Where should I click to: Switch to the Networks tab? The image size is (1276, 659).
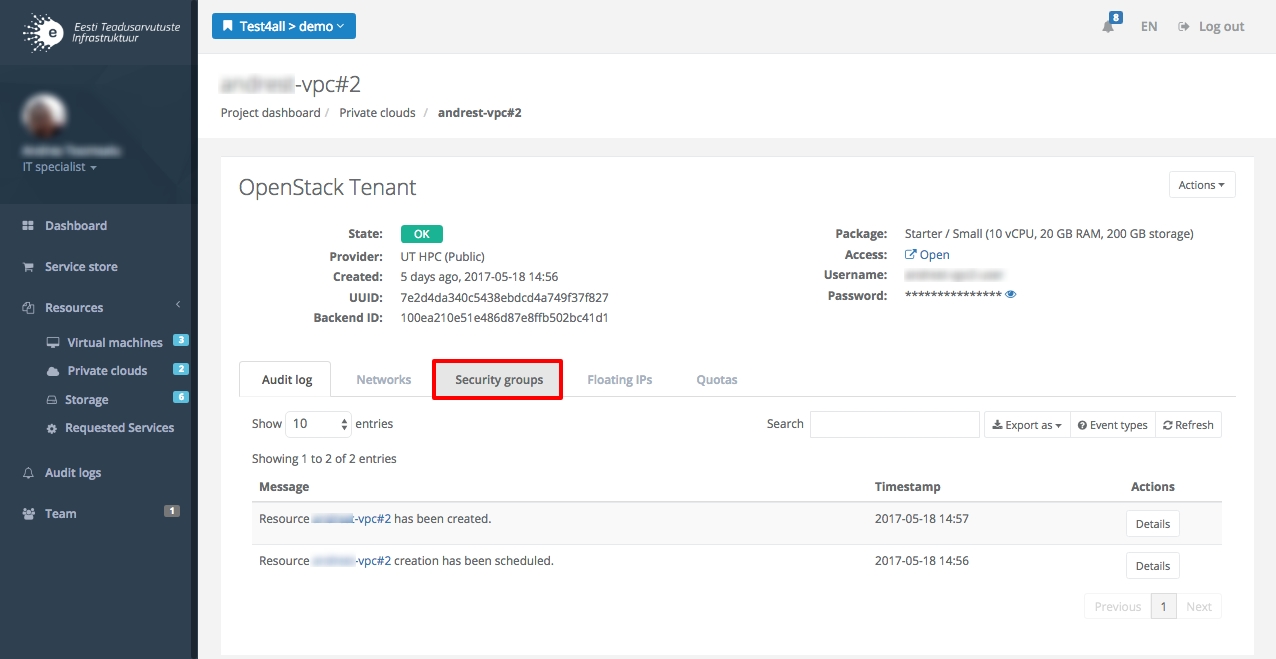coord(384,380)
